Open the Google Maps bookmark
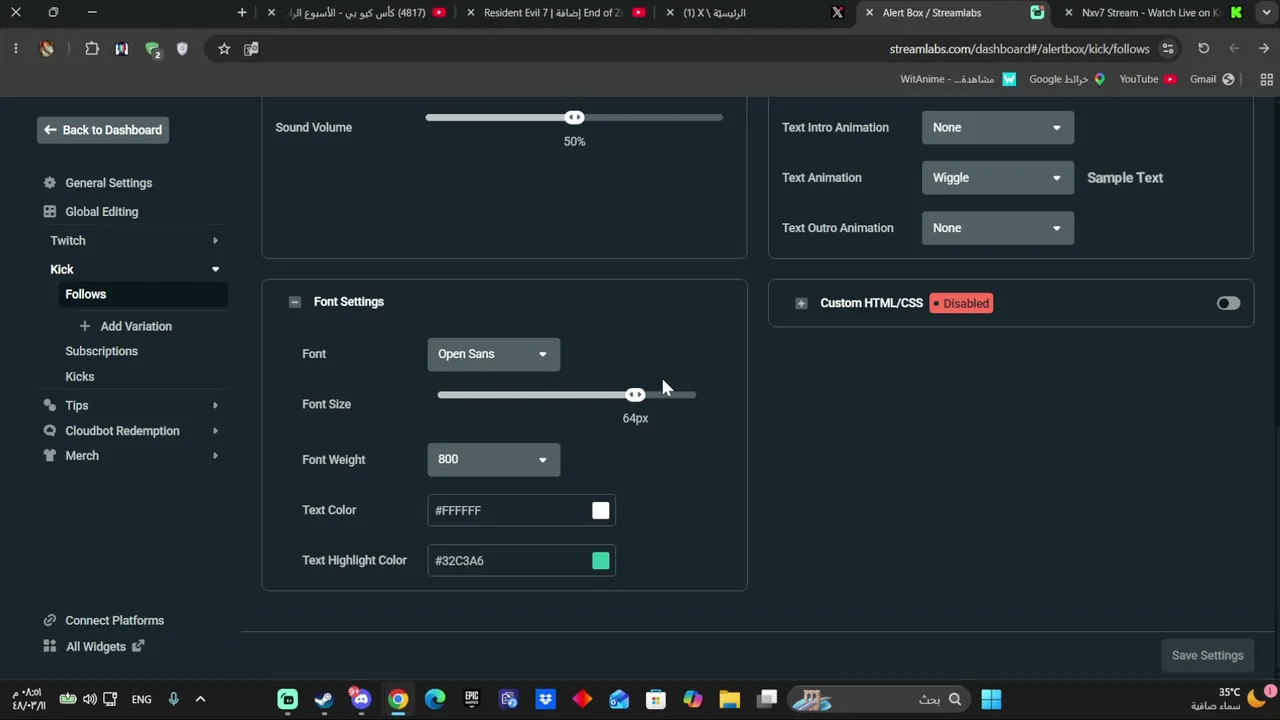The height and width of the screenshot is (720, 1280). pos(1067,80)
